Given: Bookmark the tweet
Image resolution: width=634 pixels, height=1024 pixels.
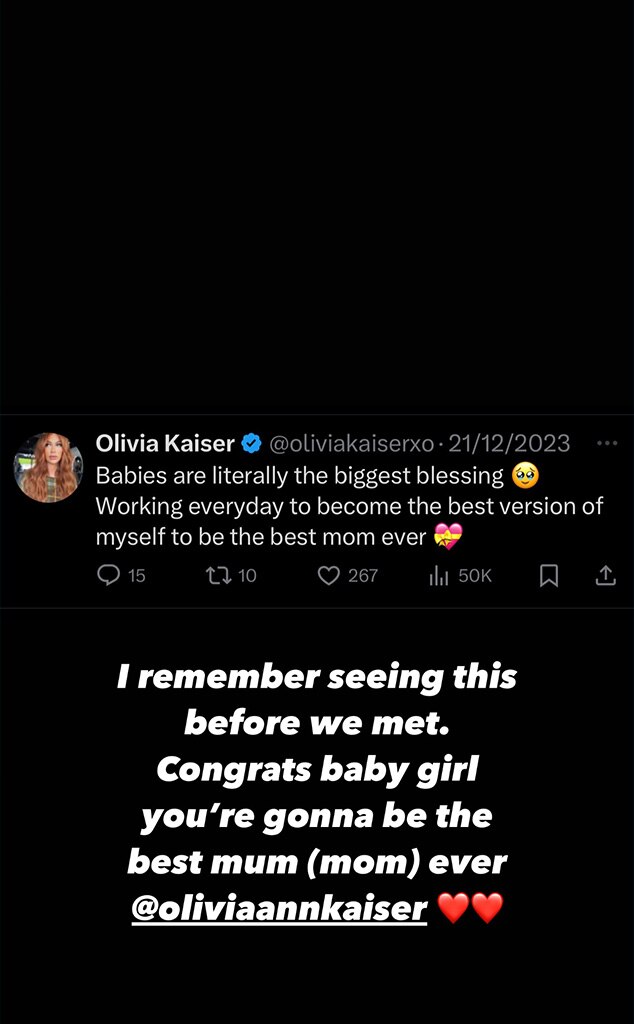Looking at the screenshot, I should pyautogui.click(x=549, y=575).
